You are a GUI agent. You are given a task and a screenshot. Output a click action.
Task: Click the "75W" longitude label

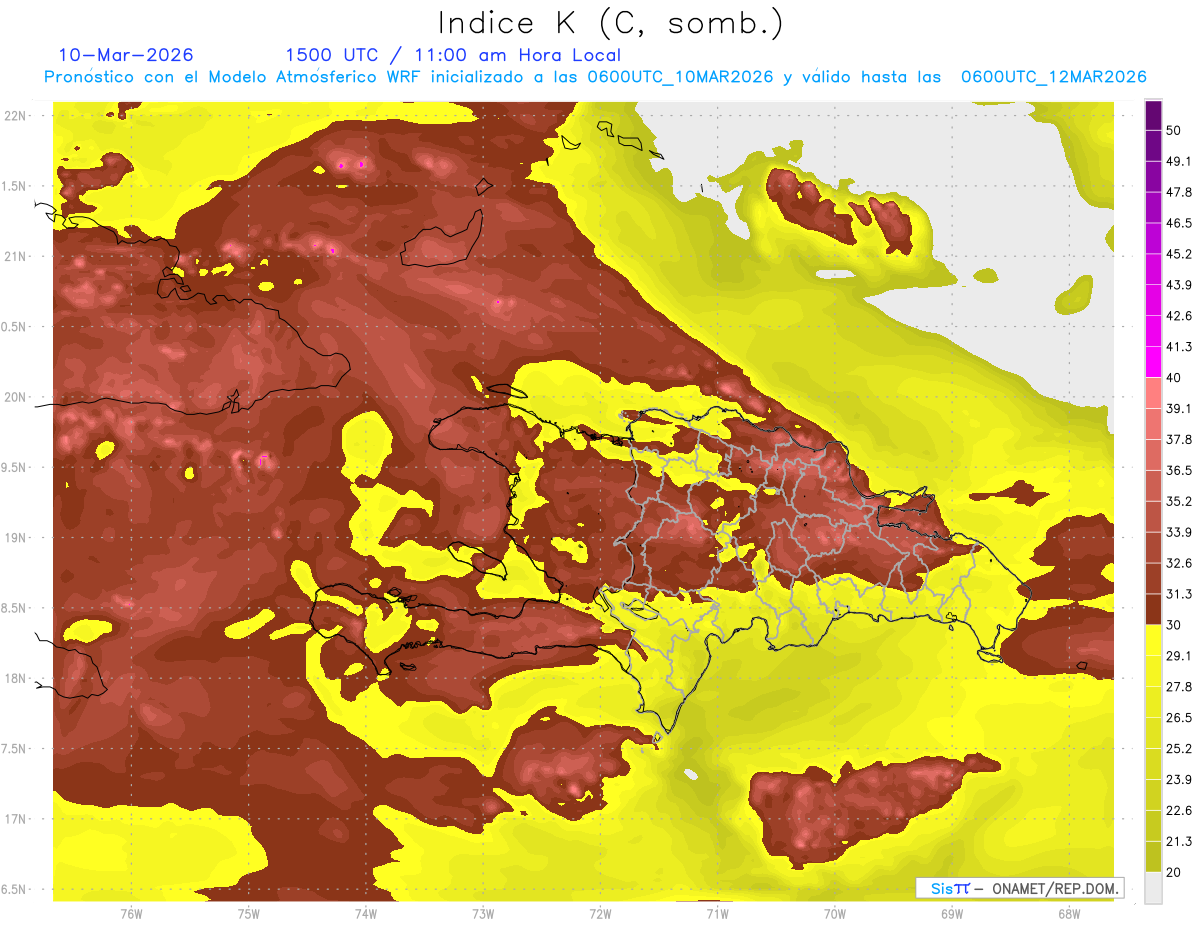click(x=248, y=914)
